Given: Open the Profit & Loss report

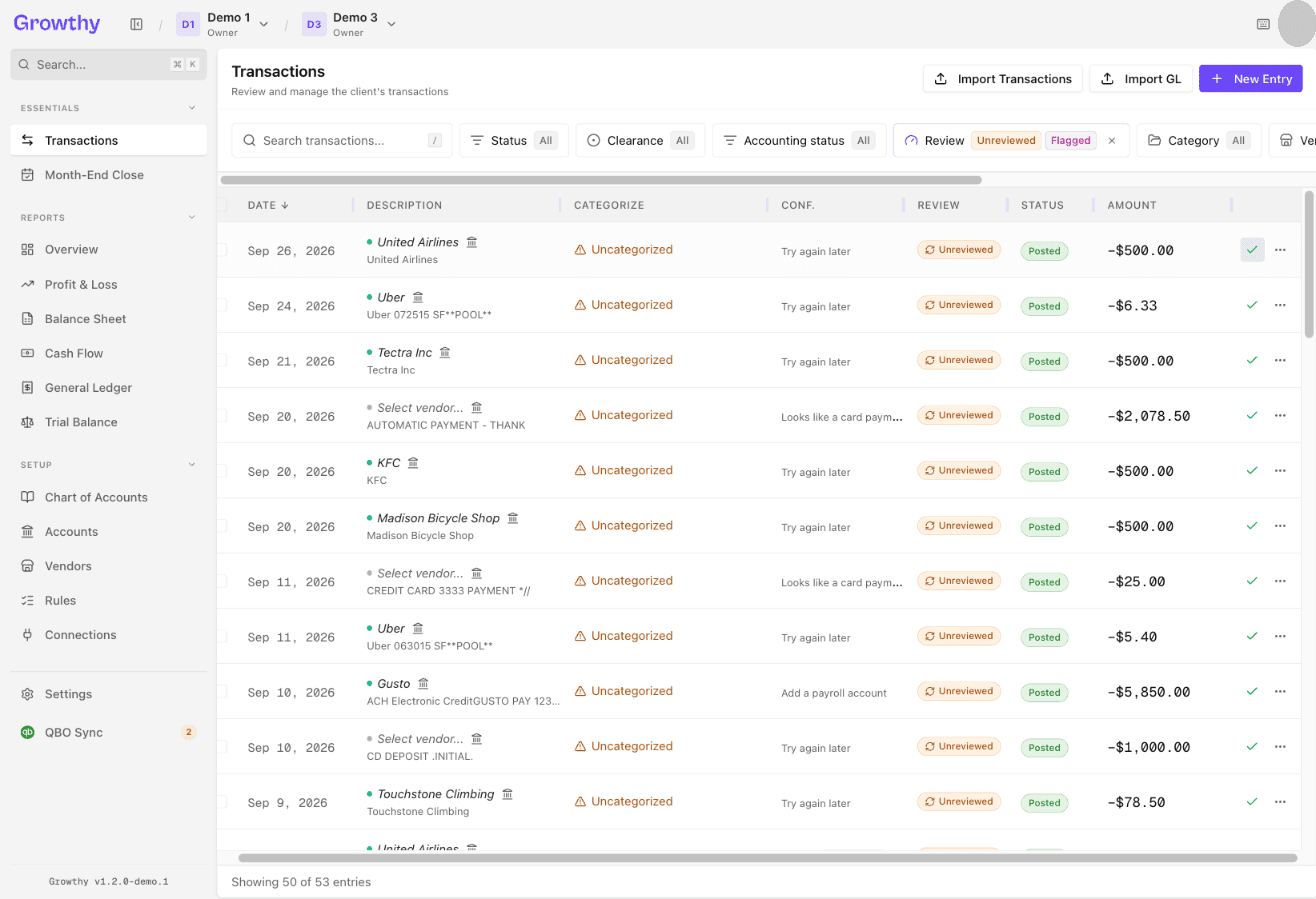Looking at the screenshot, I should pyautogui.click(x=109, y=284).
